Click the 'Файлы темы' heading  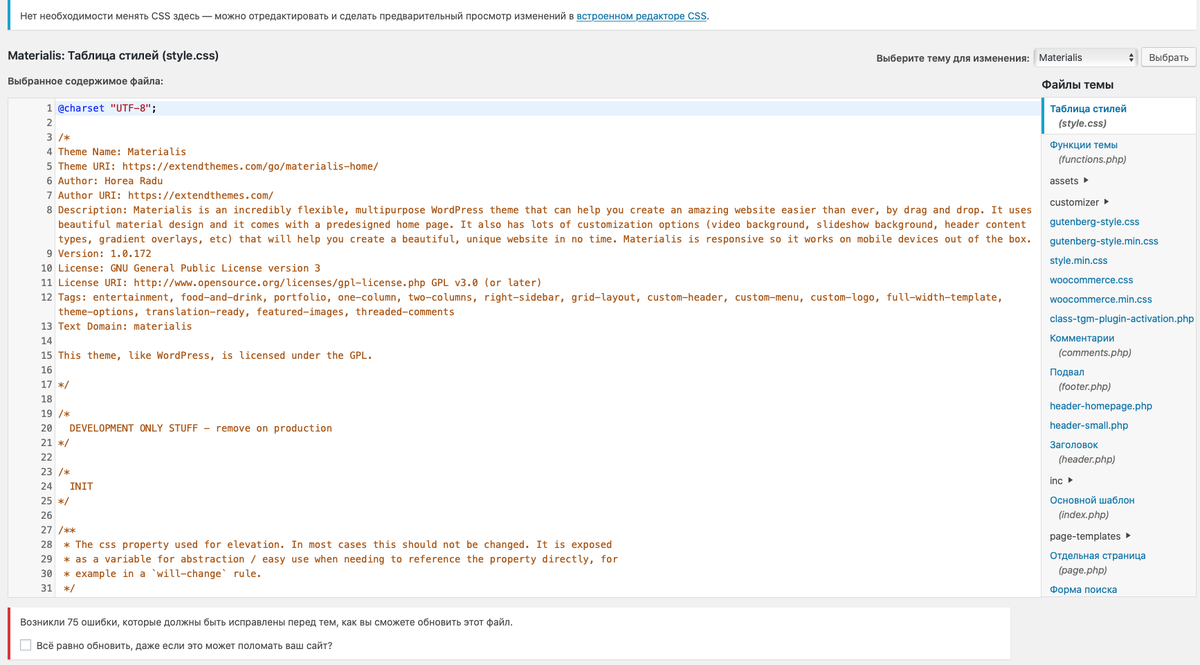(1077, 85)
